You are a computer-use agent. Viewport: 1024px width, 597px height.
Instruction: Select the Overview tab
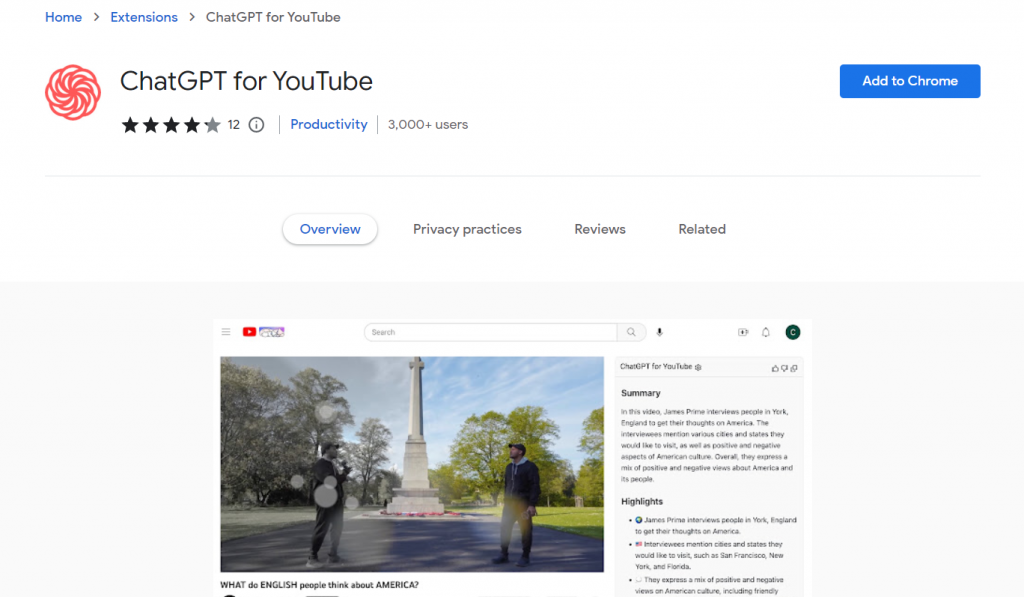click(x=330, y=229)
